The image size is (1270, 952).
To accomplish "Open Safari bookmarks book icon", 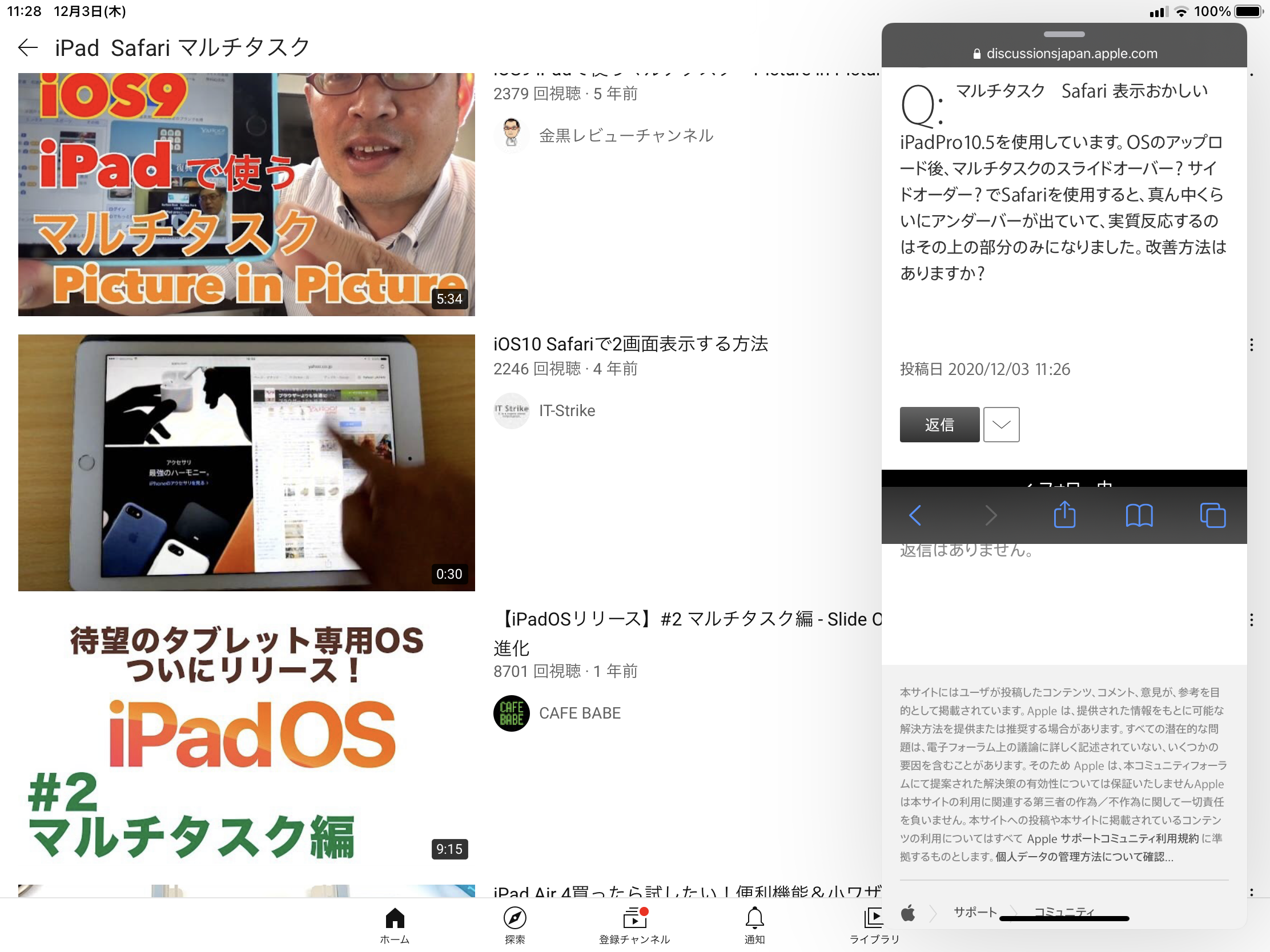I will click(1139, 515).
